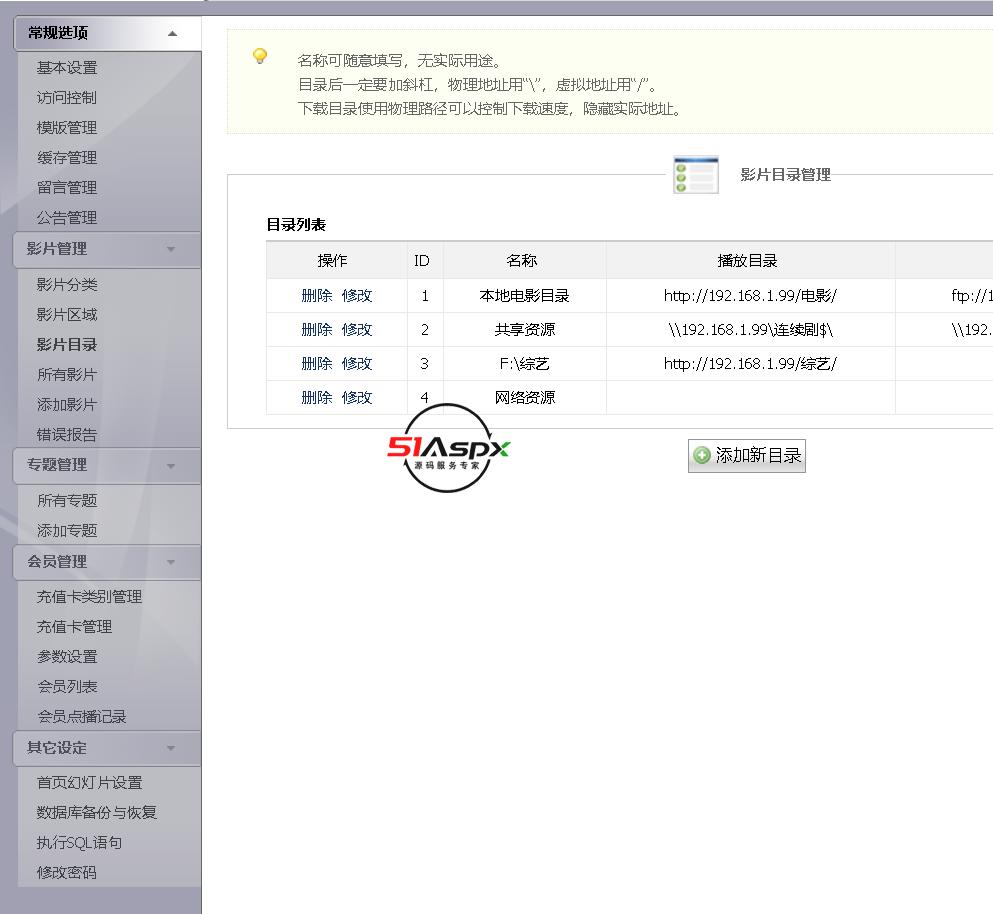Viewport: 993px width, 914px height.
Task: Click name cell 共享资源
Action: click(524, 330)
